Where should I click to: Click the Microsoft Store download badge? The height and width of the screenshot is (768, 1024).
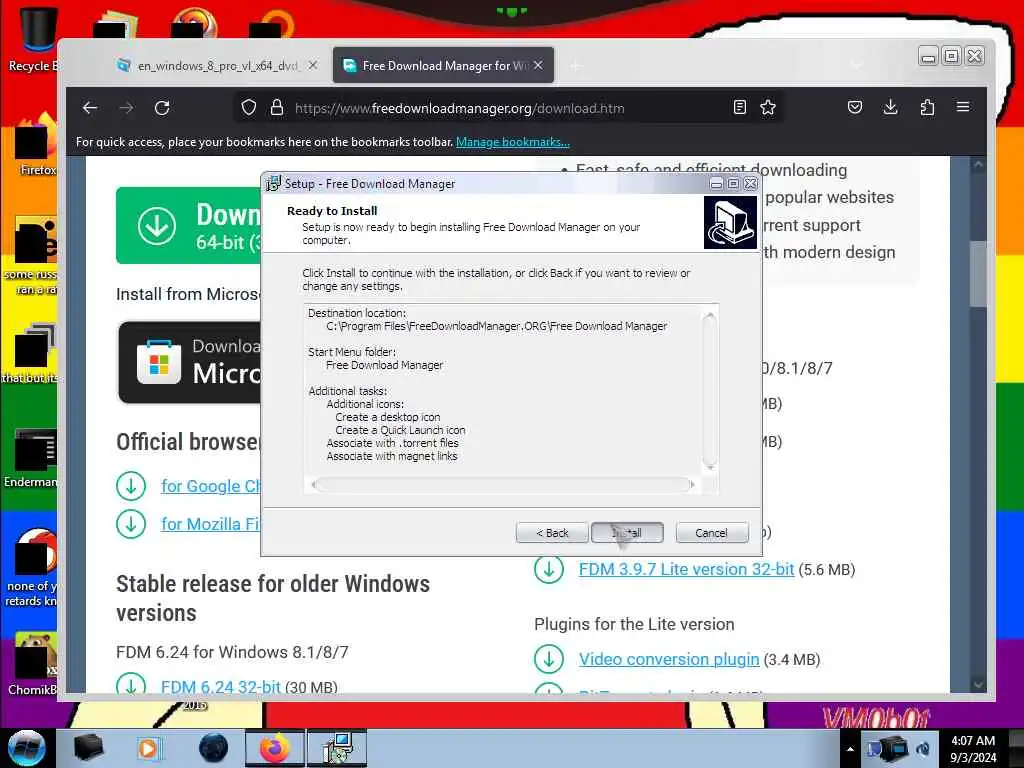point(190,362)
